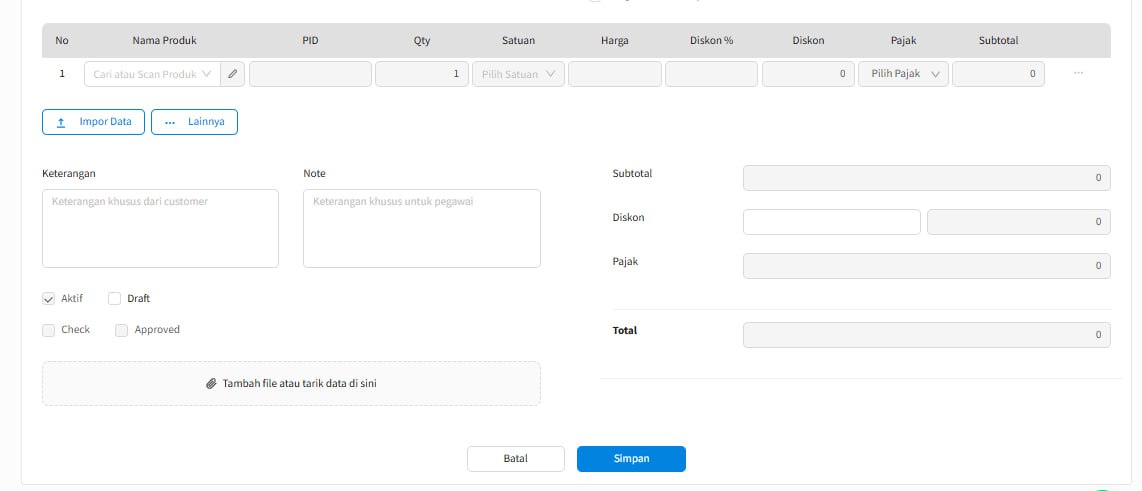Click the No column header

coord(62,41)
